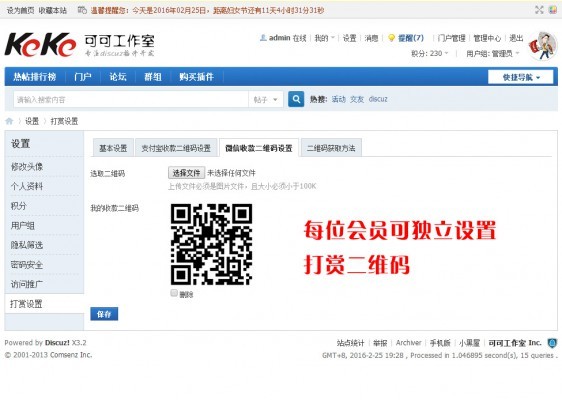Click the KeKe studio logo

click(80, 45)
